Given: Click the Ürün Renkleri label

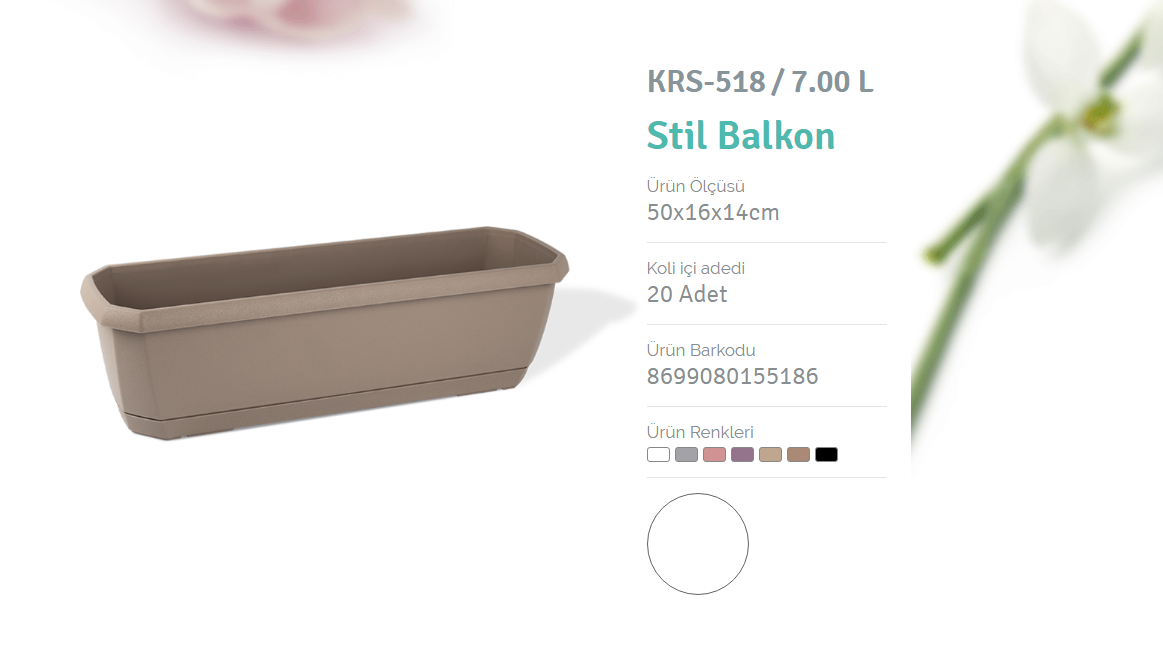Looking at the screenshot, I should pos(700,432).
